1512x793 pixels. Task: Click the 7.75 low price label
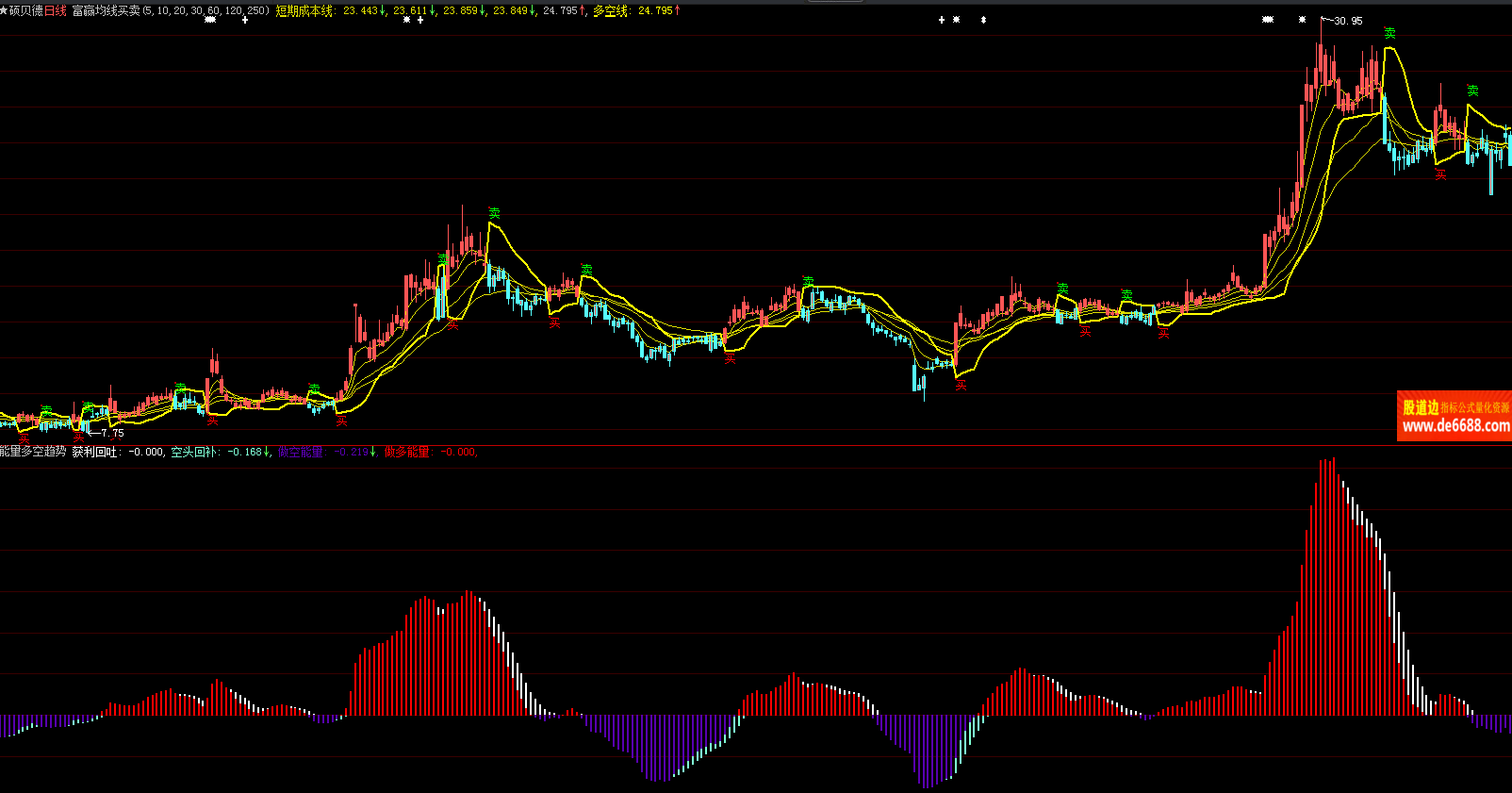(112, 434)
